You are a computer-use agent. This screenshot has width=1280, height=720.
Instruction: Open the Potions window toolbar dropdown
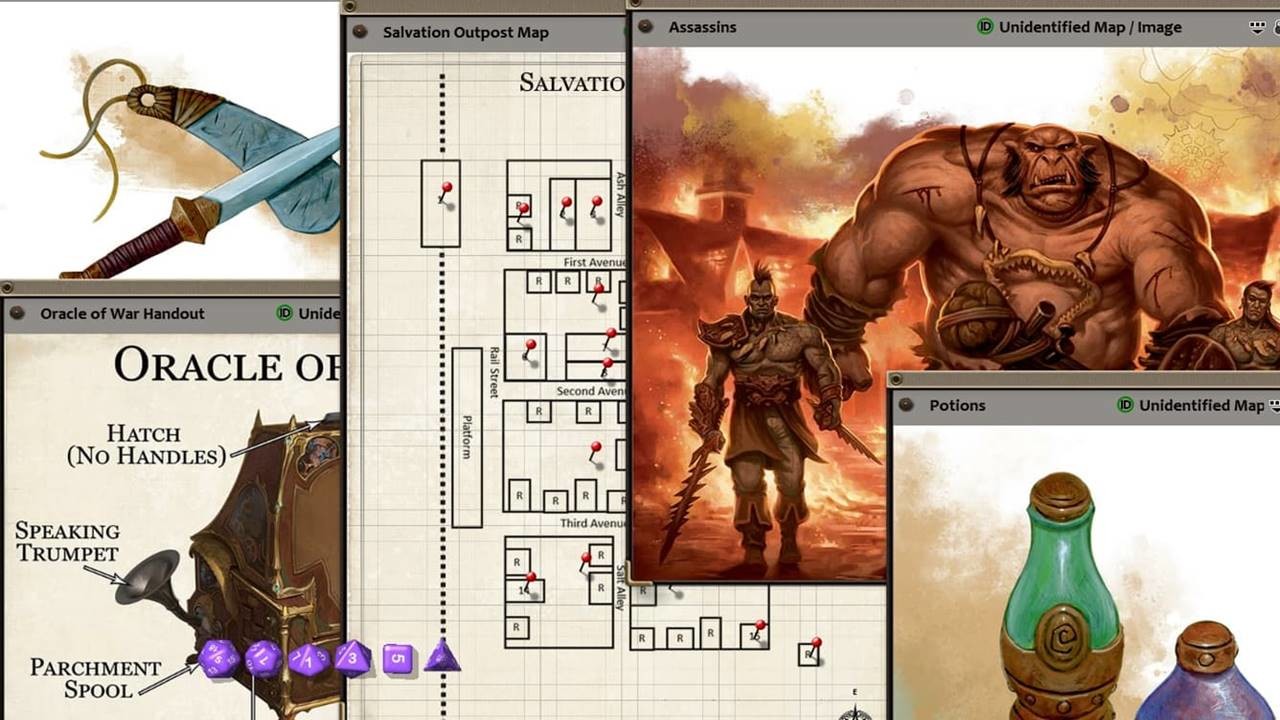coord(1273,405)
